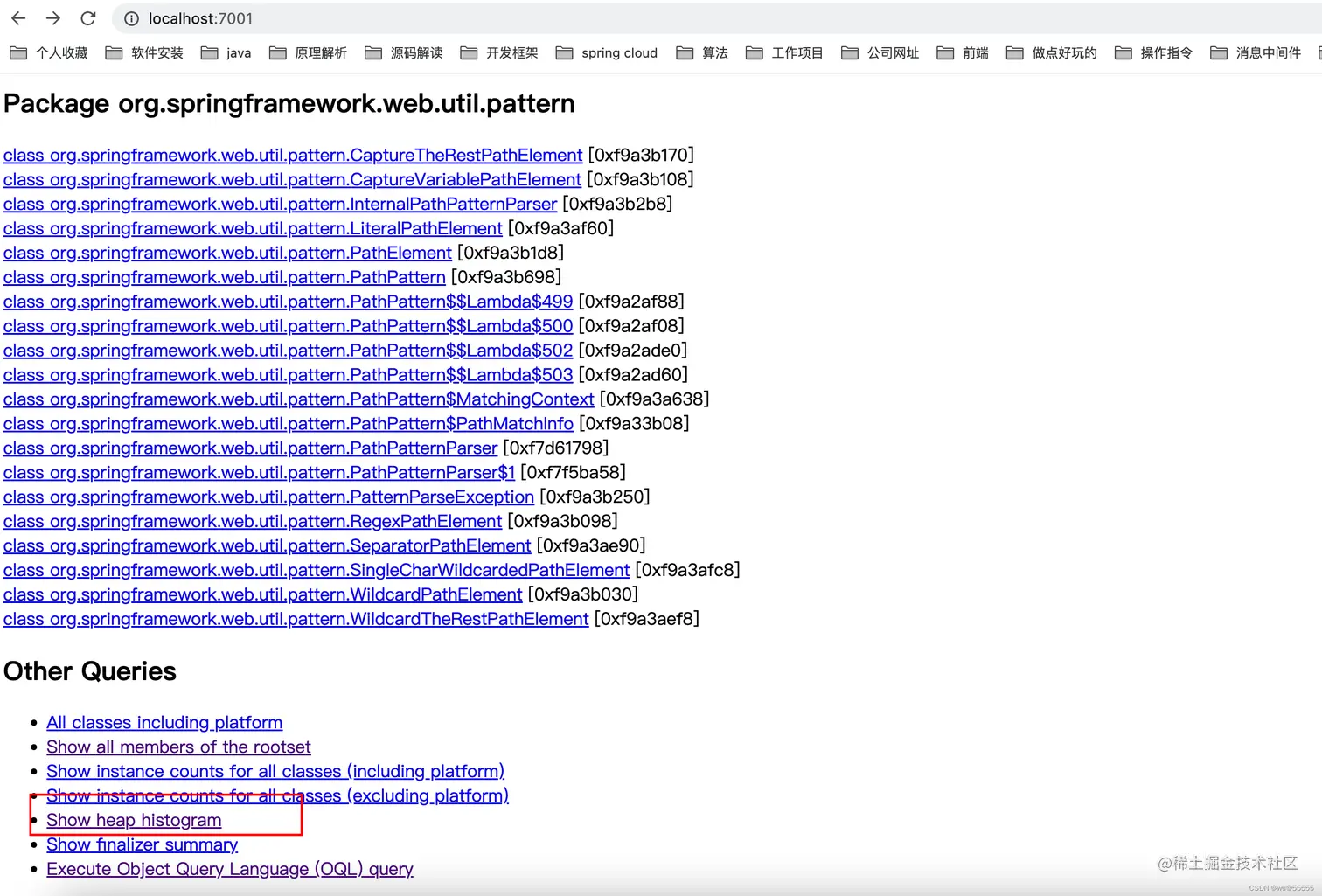Image resolution: width=1322 pixels, height=896 pixels.
Task: Open the 公司网址 bookmark folder
Action: [x=880, y=53]
